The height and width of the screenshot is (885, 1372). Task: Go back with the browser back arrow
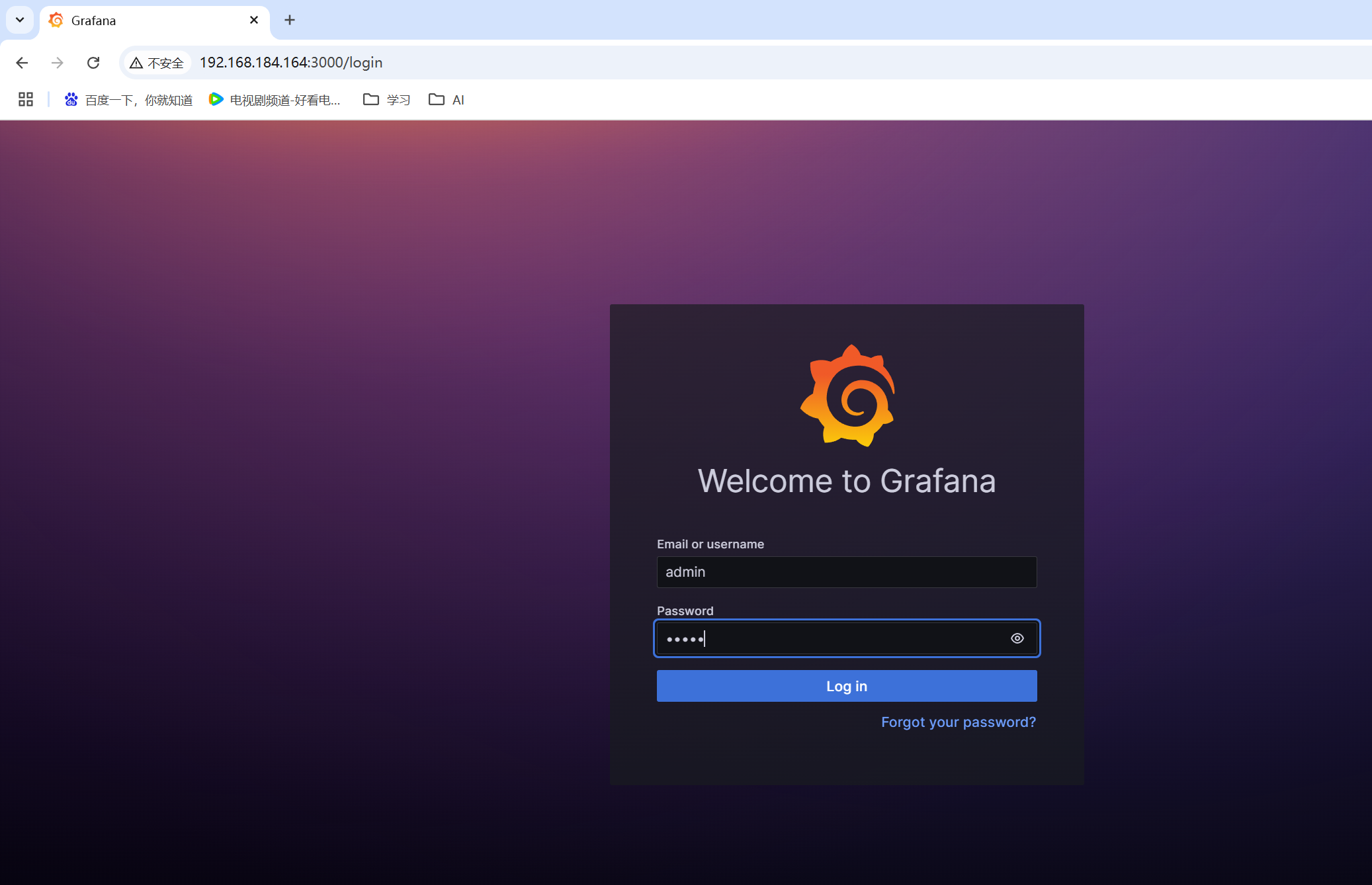[x=22, y=63]
